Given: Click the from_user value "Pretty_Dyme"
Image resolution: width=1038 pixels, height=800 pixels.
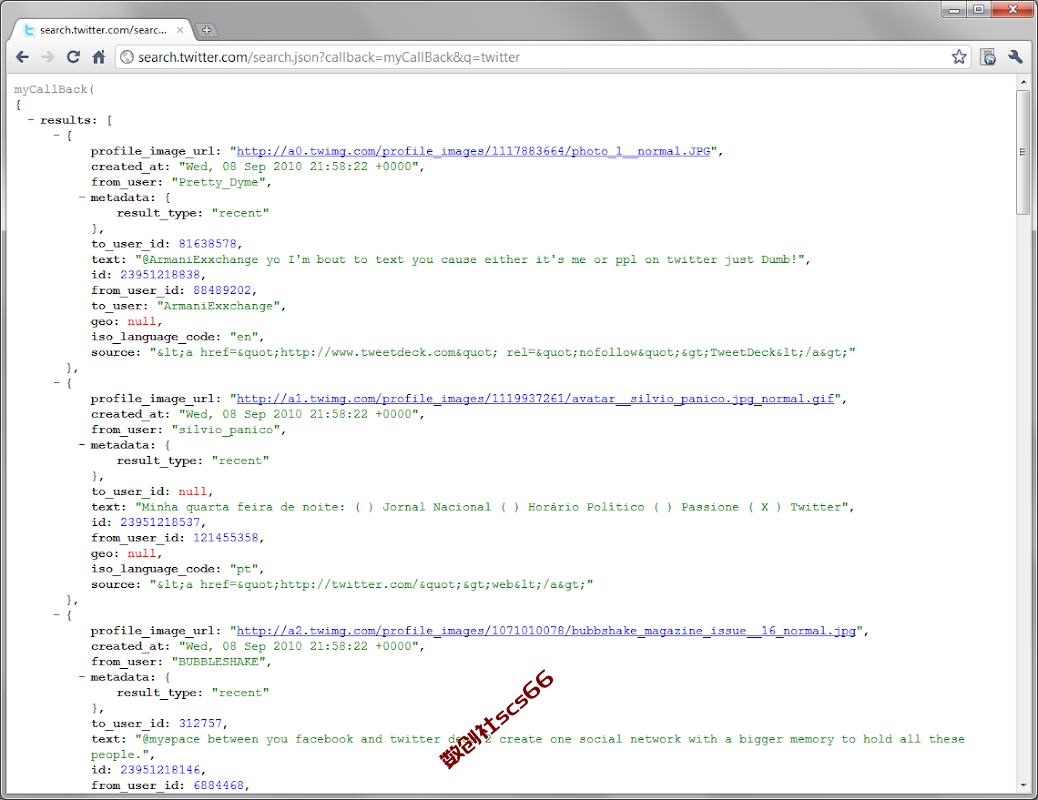Looking at the screenshot, I should 218,182.
